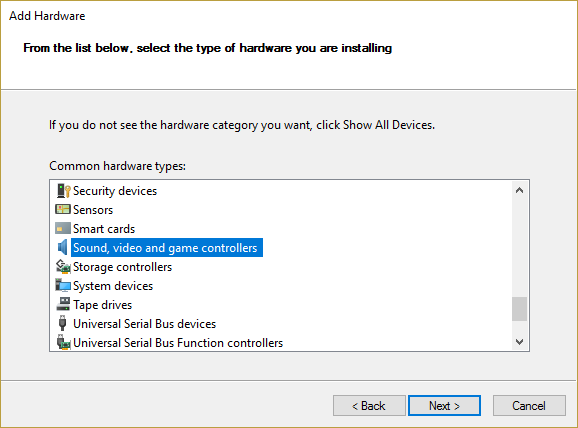
Task: Click the list scrollbar down arrow
Action: click(x=519, y=342)
